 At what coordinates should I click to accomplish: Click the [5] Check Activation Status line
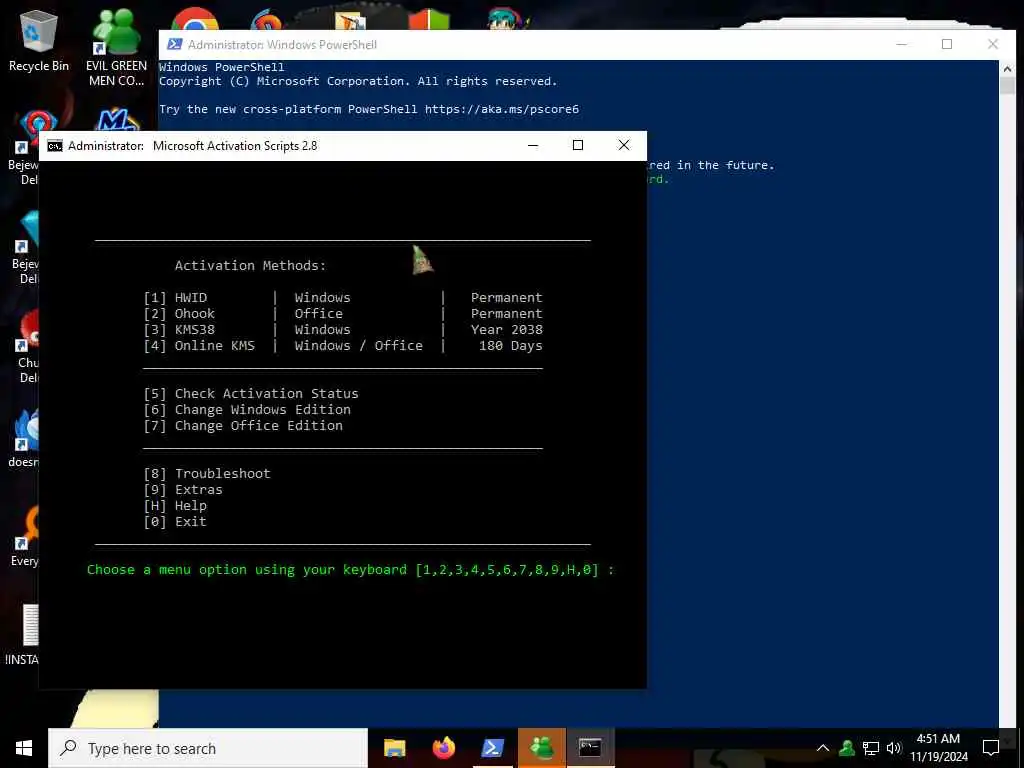point(251,394)
